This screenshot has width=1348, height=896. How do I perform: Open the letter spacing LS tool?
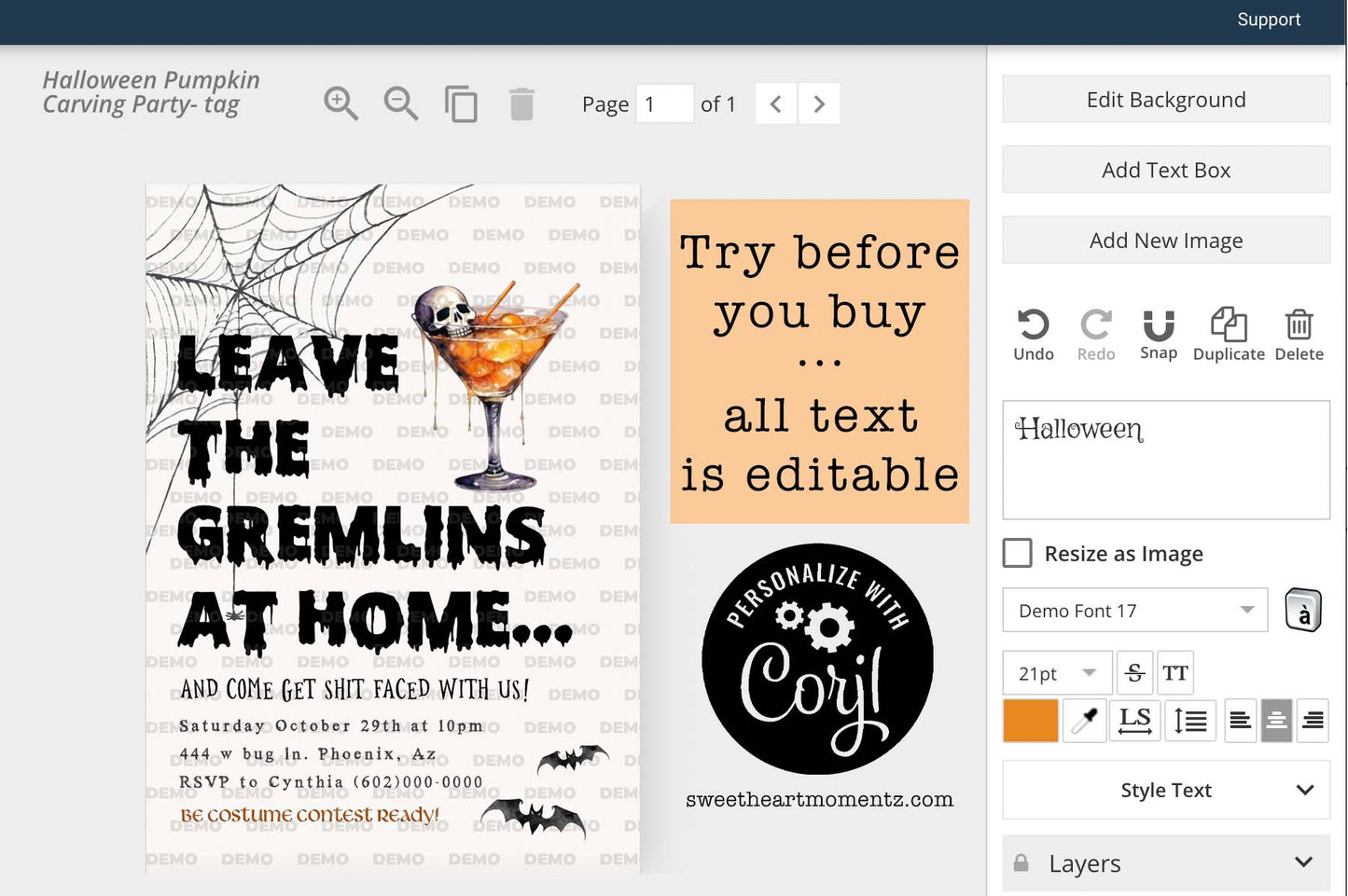click(1134, 721)
